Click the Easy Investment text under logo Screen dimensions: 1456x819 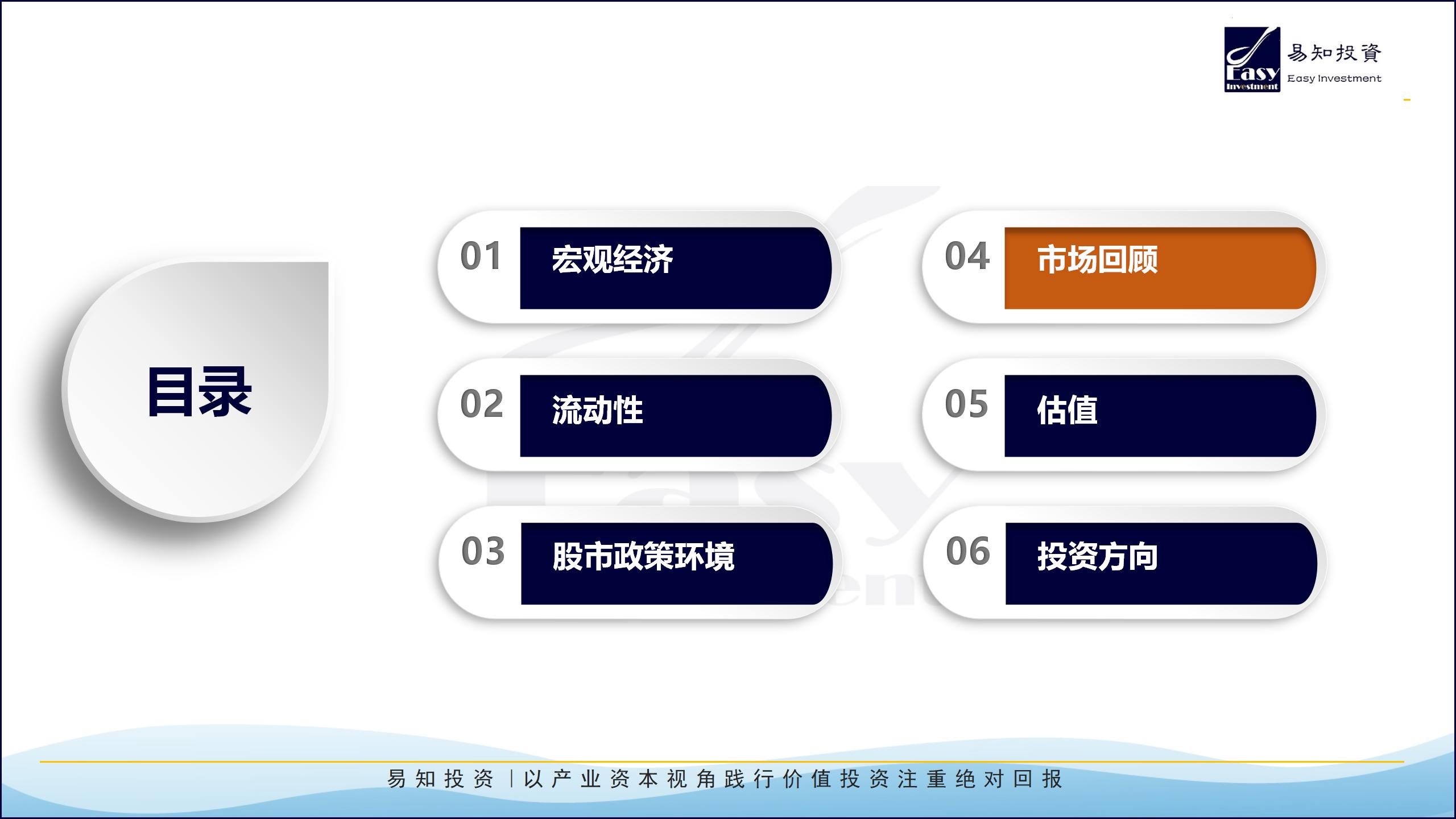[1334, 78]
